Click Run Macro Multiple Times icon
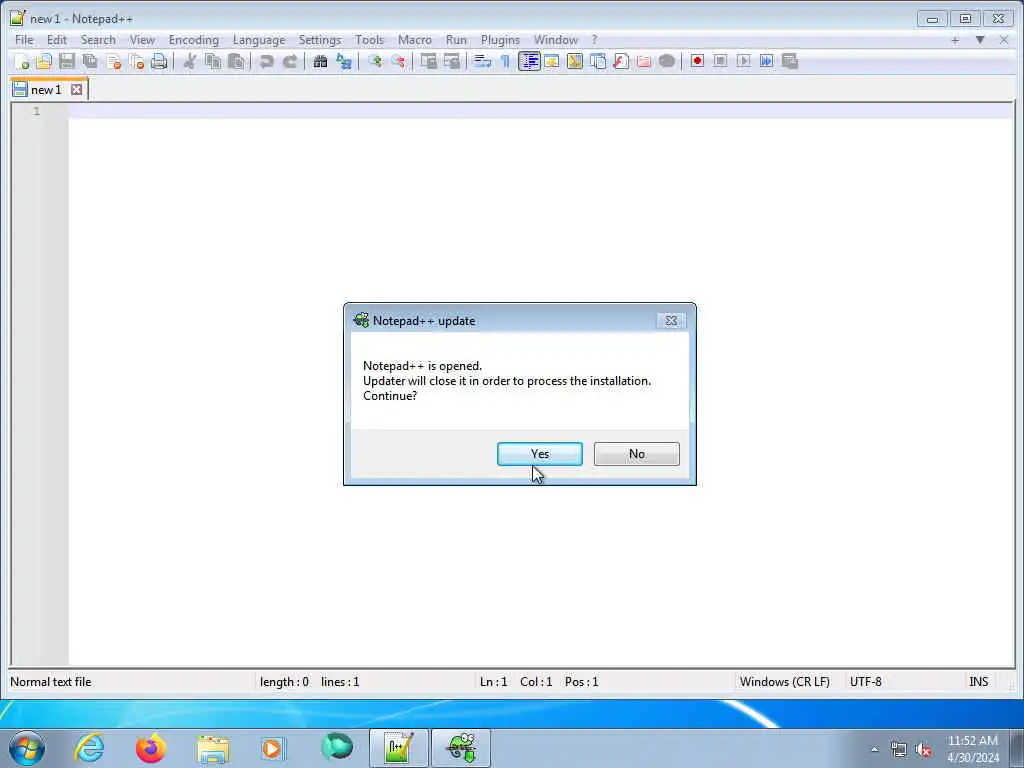 [x=767, y=61]
